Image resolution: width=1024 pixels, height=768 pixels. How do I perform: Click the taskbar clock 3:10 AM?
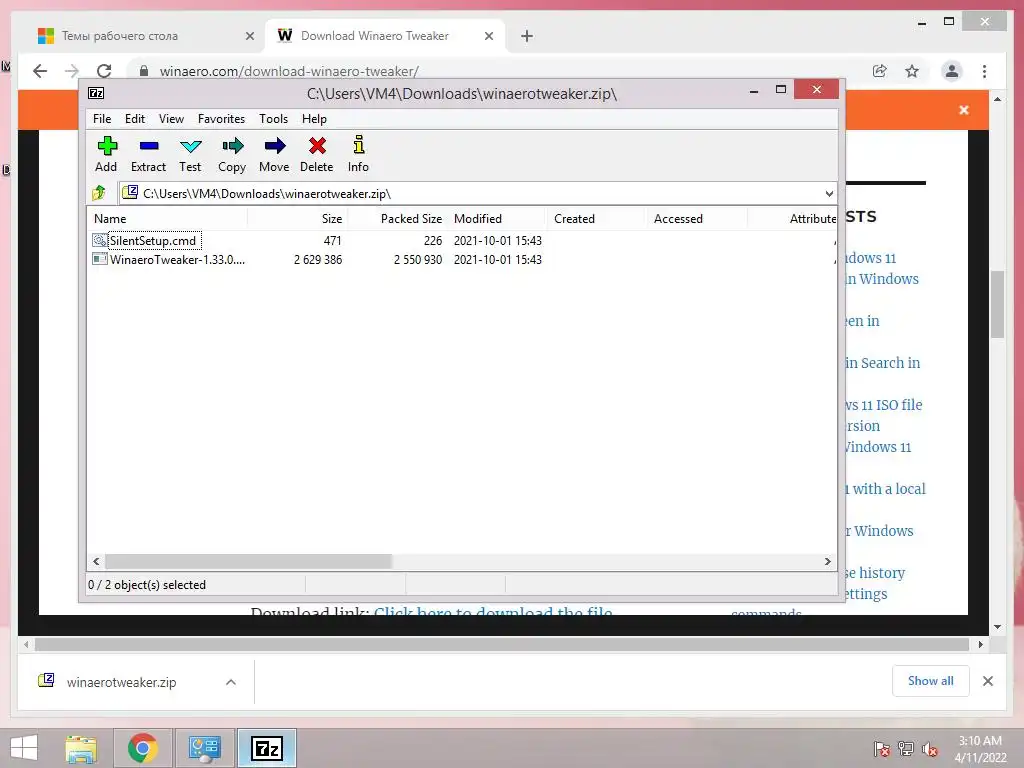coord(980,741)
